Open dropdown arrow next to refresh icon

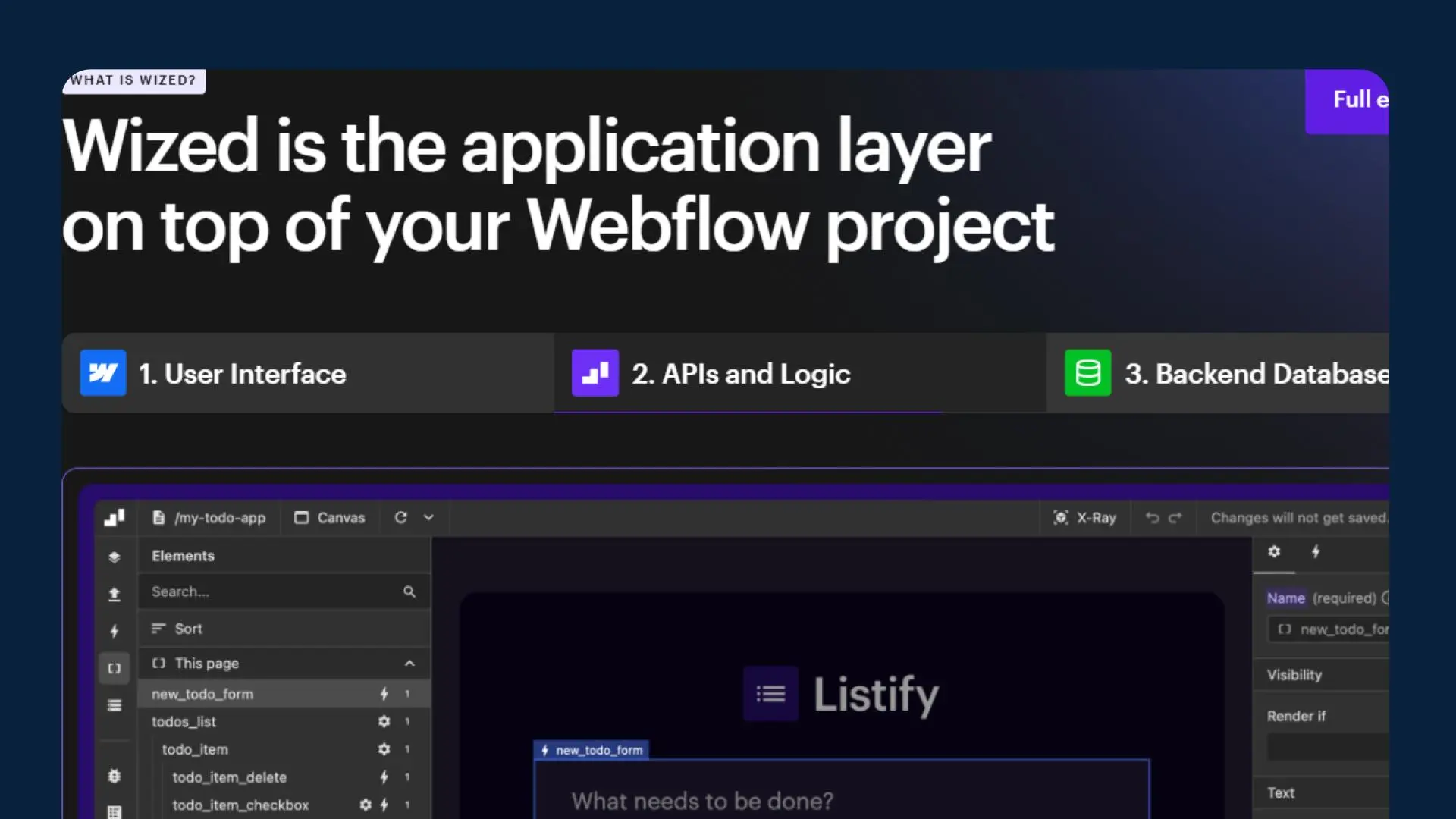pyautogui.click(x=428, y=518)
